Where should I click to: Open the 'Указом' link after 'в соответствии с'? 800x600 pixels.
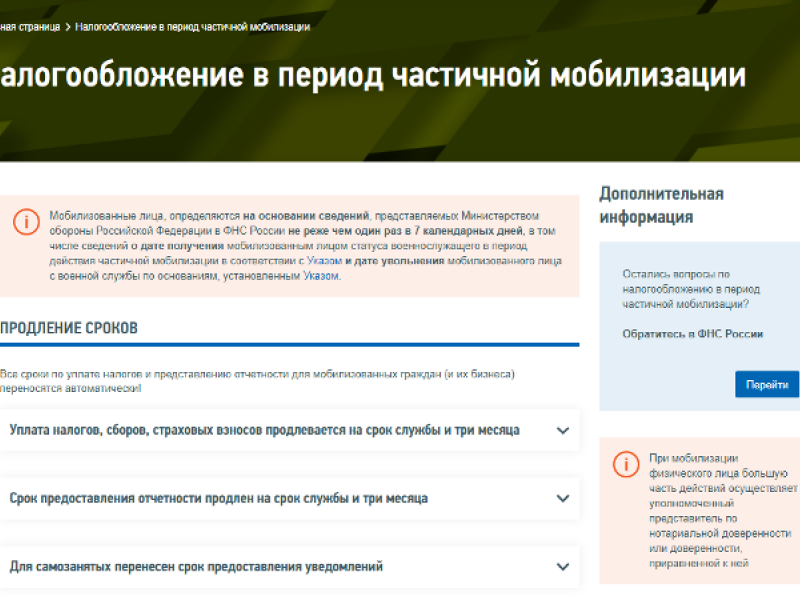coord(325,260)
